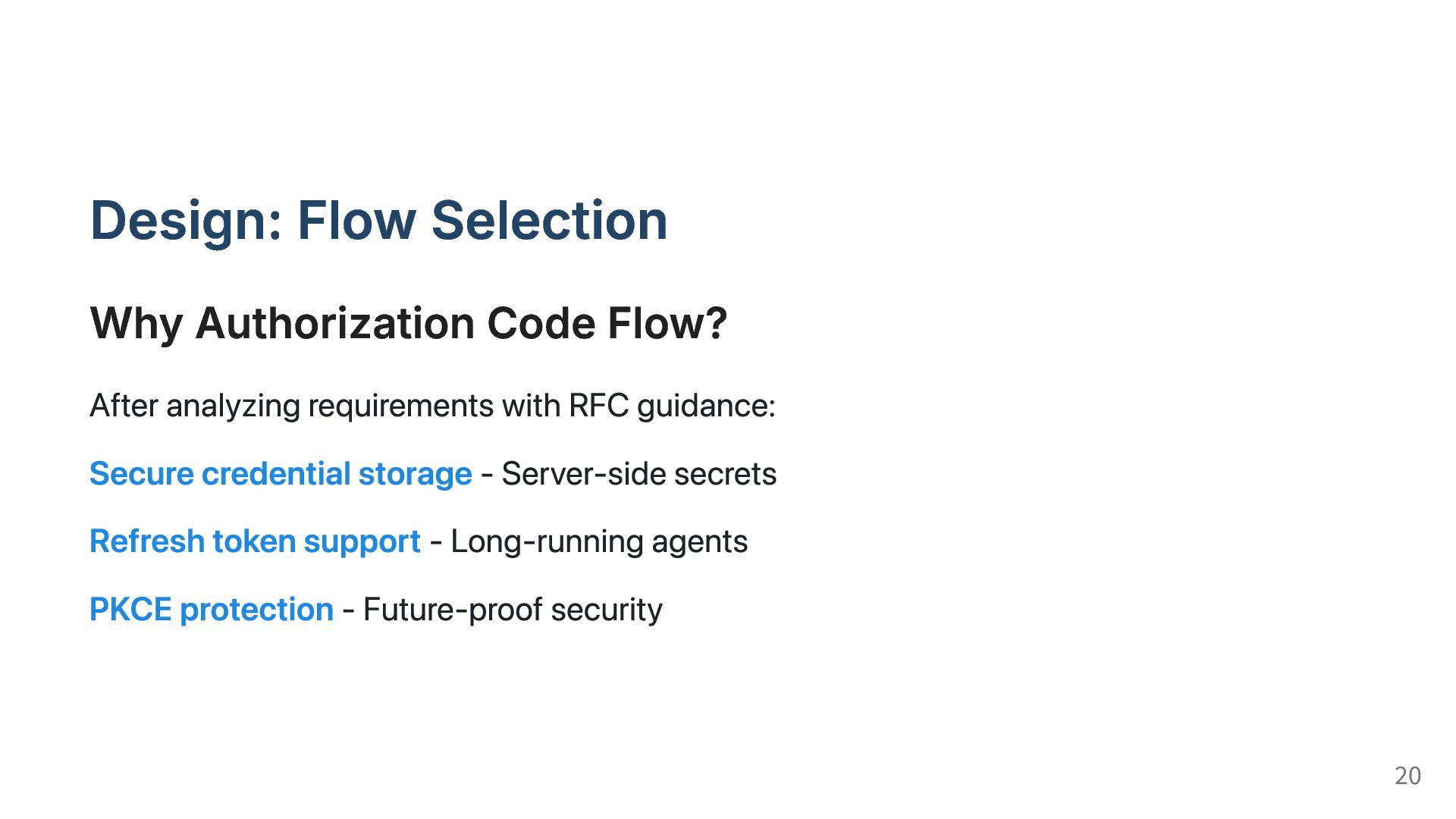Select the word guidance: in the sentence
The width and height of the screenshot is (1456, 819).
point(706,406)
